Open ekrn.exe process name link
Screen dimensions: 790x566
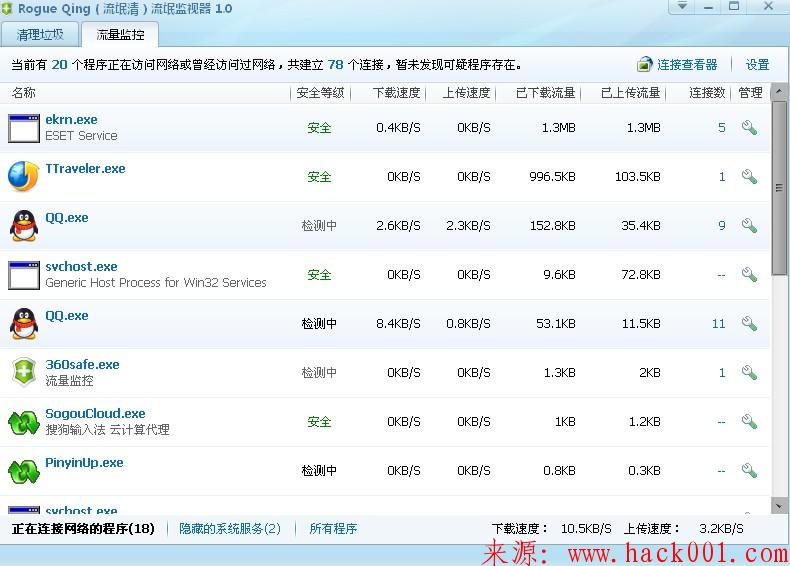pos(71,119)
